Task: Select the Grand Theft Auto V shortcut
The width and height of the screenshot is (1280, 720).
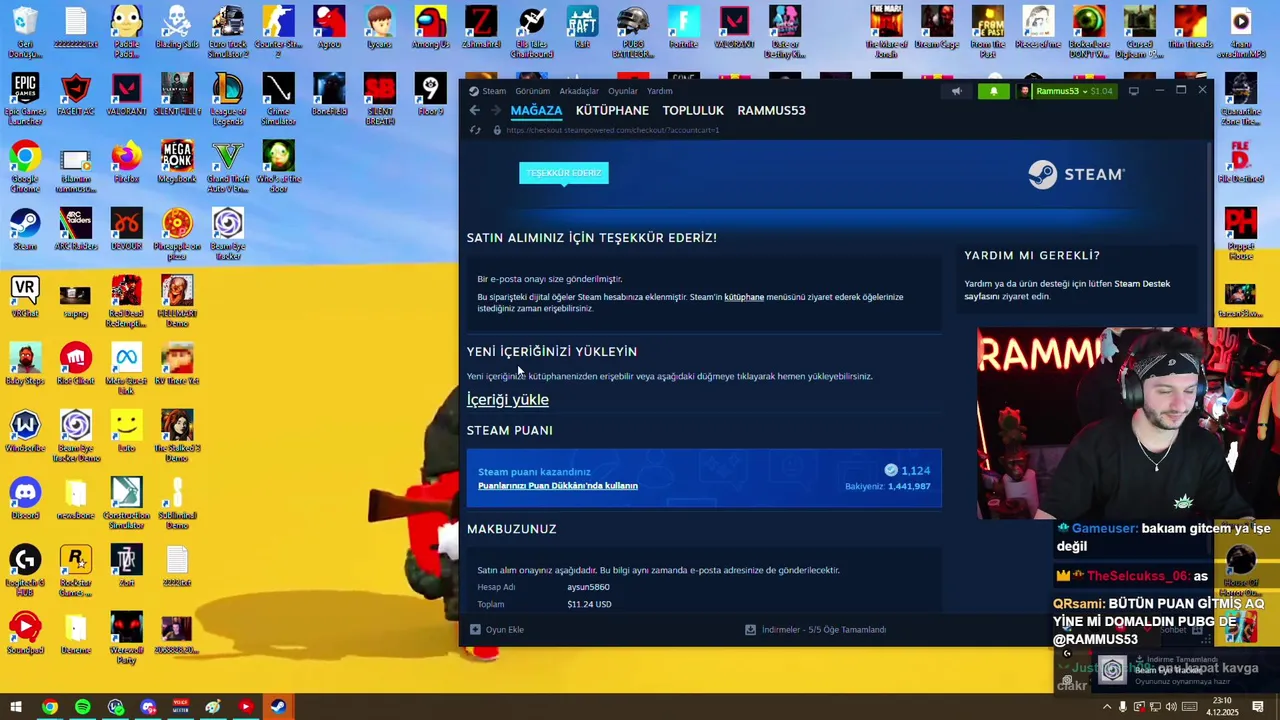Action: tap(228, 167)
